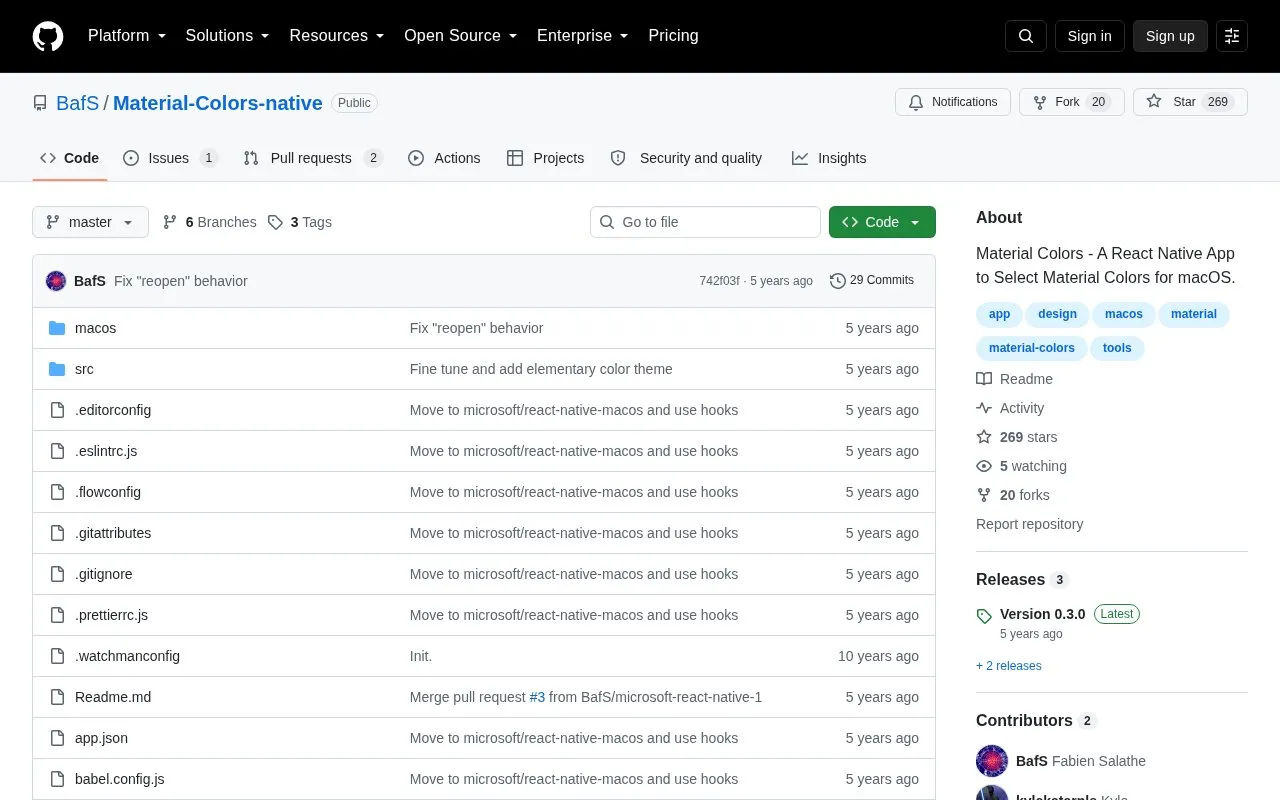Screen dimensions: 1280x800
Task: Switch to the Pull requests tab
Action: [313, 158]
